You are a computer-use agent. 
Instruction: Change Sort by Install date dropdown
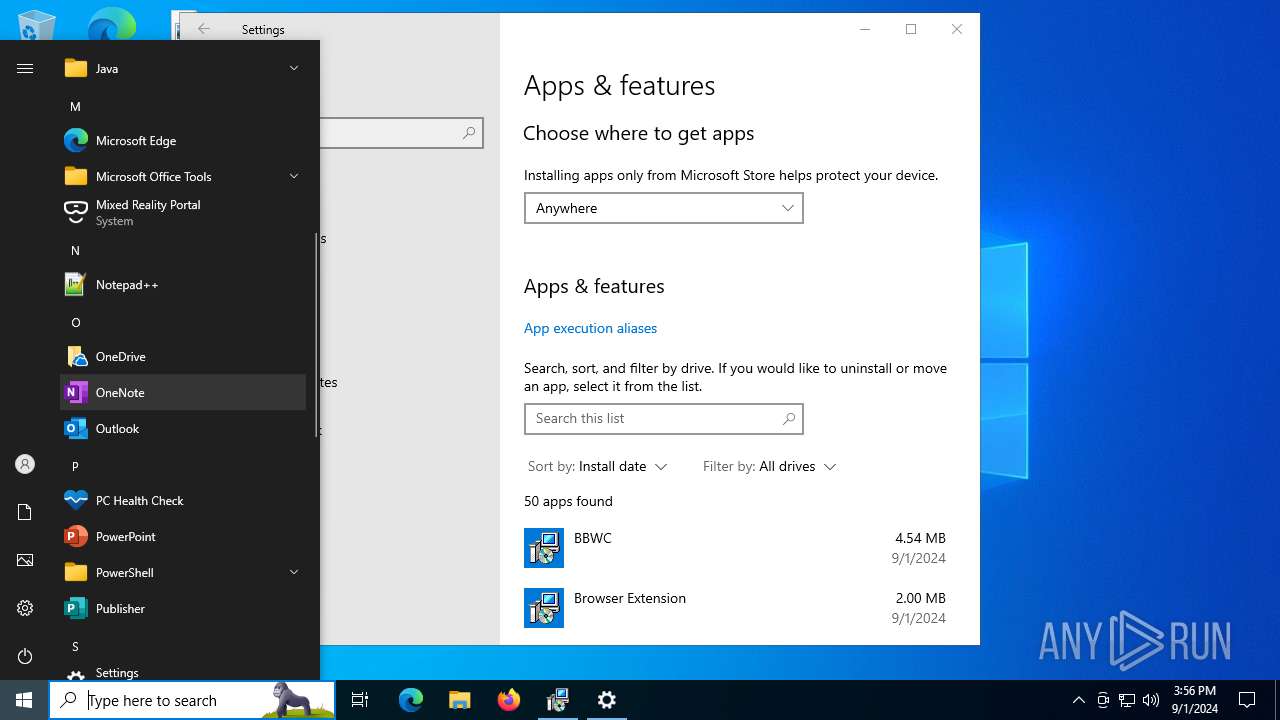pos(597,466)
